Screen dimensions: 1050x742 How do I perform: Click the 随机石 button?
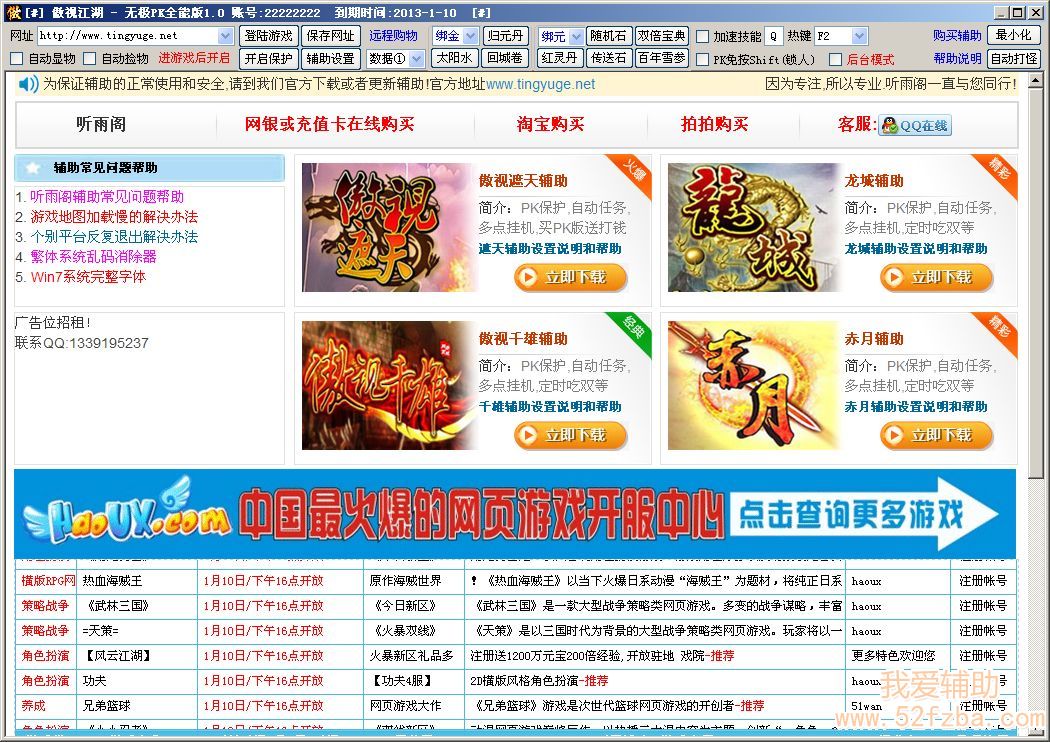click(x=608, y=35)
